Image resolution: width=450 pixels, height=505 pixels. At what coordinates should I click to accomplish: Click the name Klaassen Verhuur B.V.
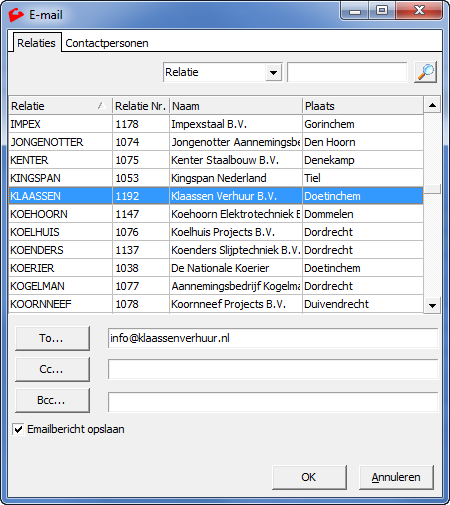tap(224, 196)
